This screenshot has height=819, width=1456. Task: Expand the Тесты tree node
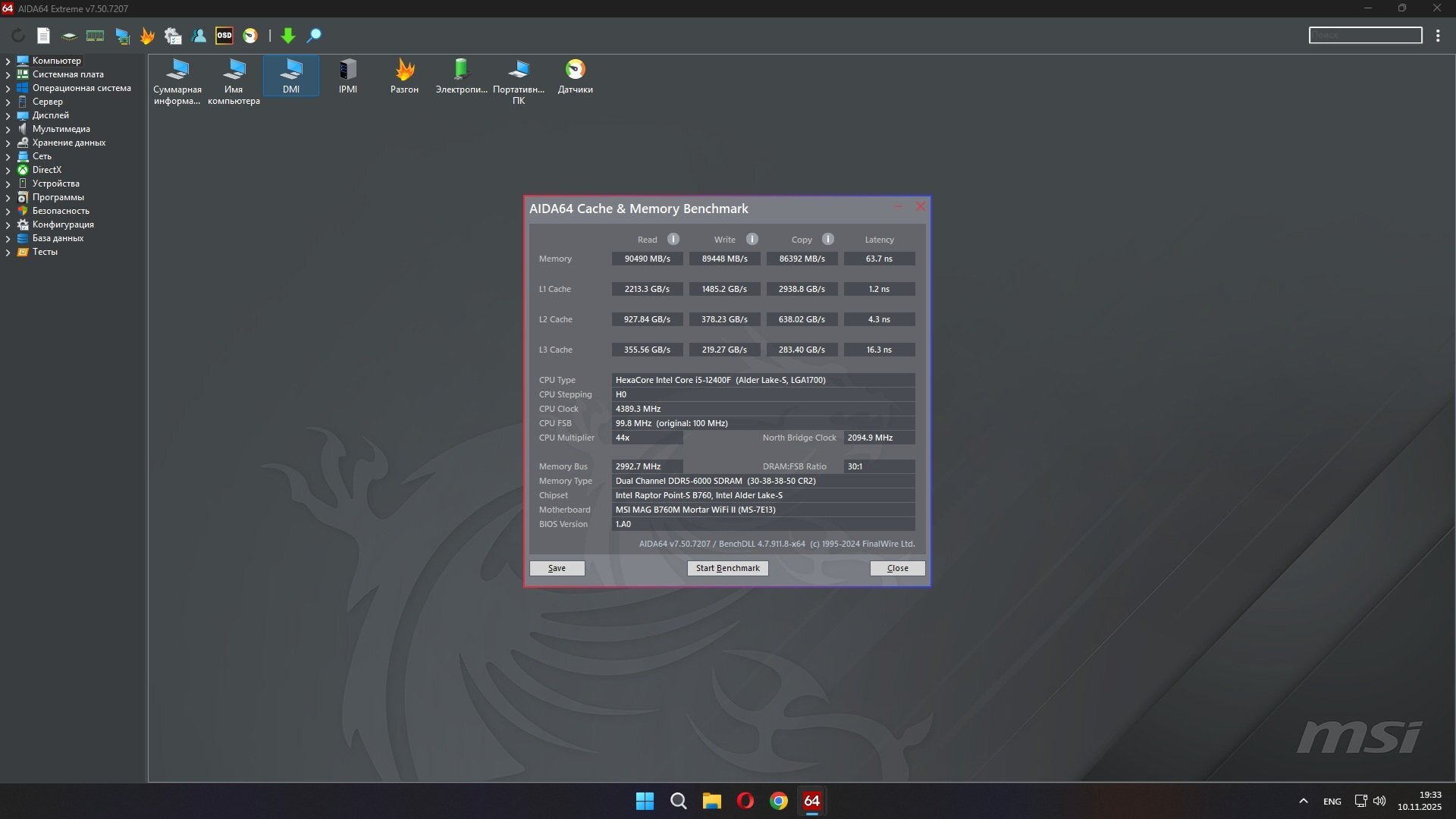(x=8, y=252)
